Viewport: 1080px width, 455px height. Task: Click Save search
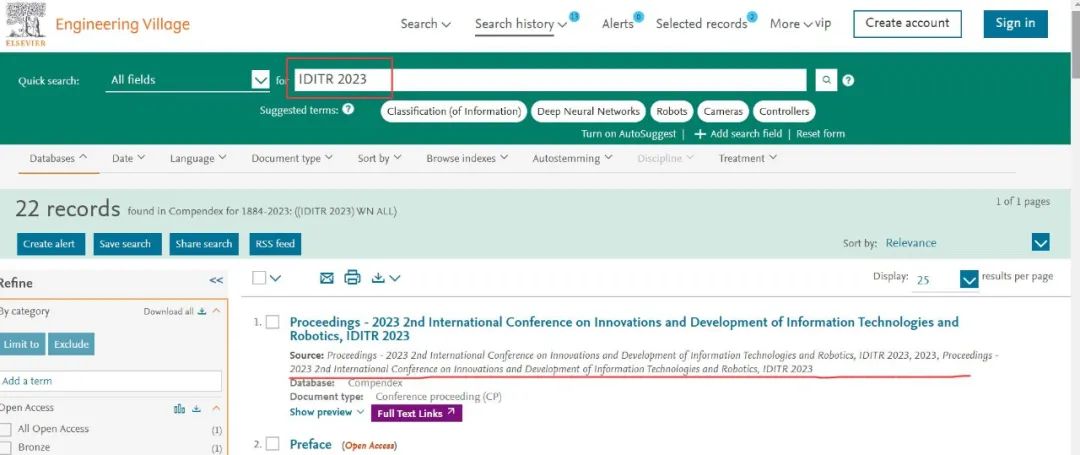click(125, 244)
